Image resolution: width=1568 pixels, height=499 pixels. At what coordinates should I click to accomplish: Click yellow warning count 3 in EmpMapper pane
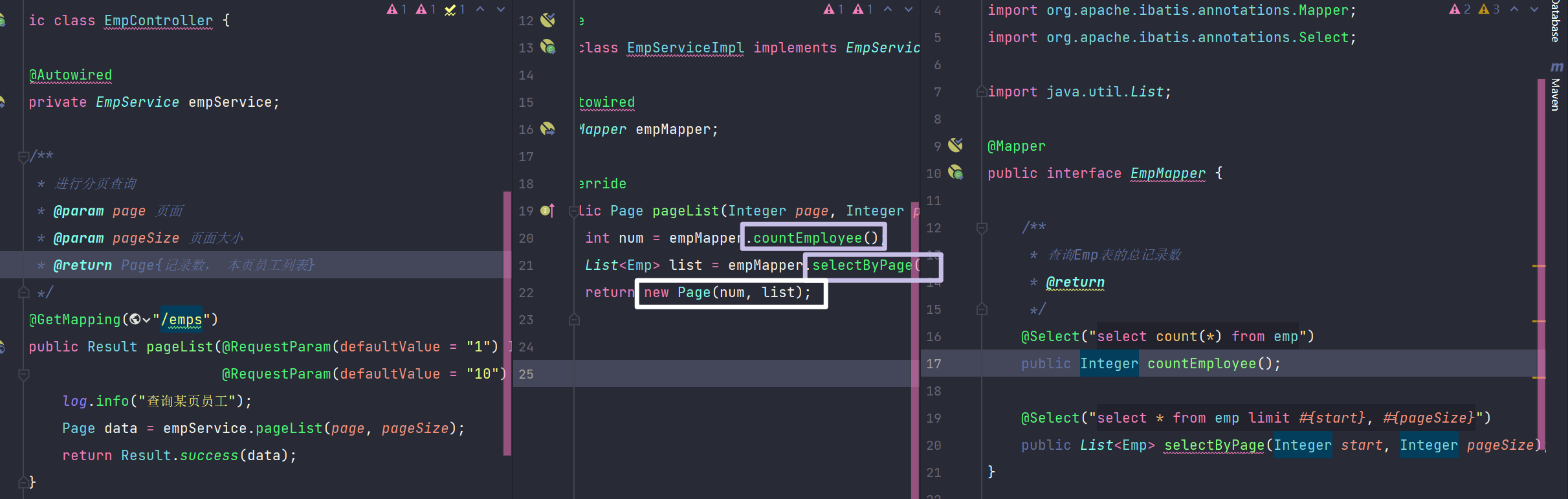[1489, 9]
